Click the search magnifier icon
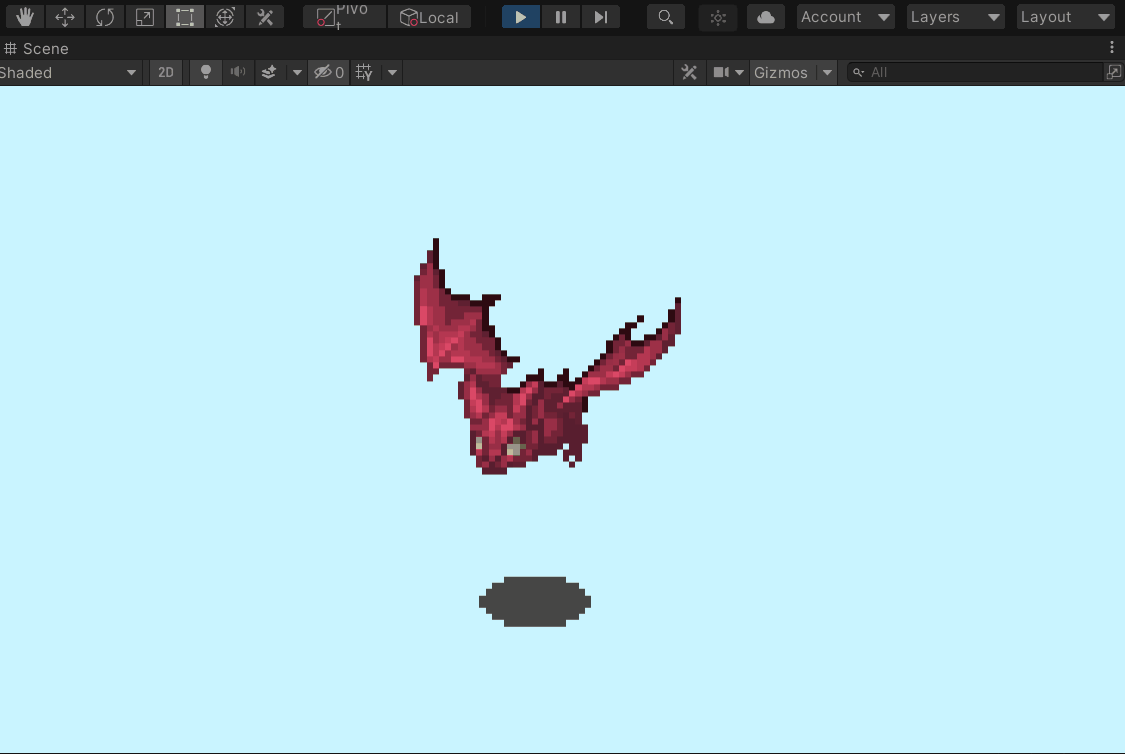This screenshot has height=754, width=1125. tap(666, 17)
